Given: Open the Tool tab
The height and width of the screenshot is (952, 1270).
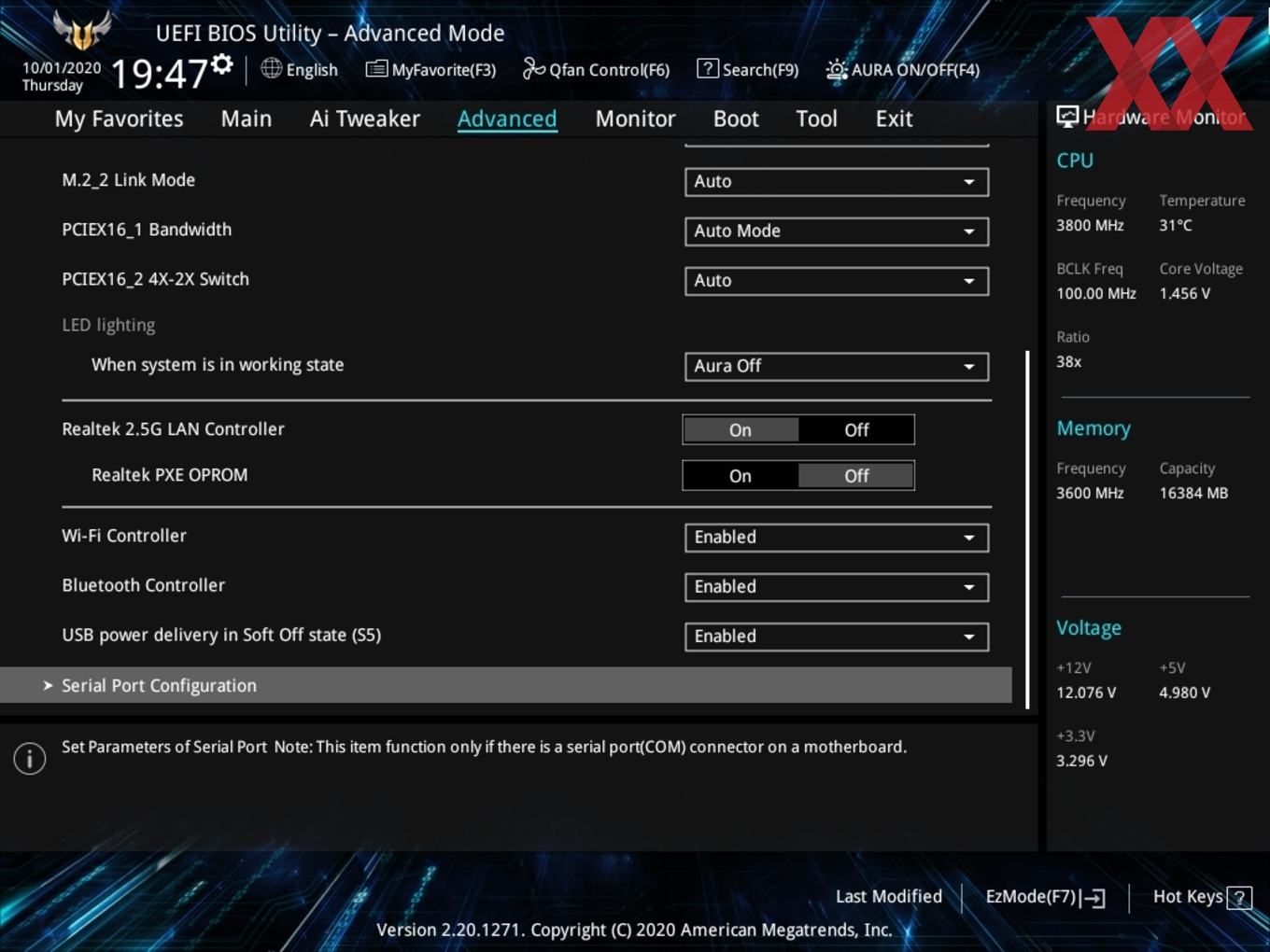Looking at the screenshot, I should click(817, 119).
